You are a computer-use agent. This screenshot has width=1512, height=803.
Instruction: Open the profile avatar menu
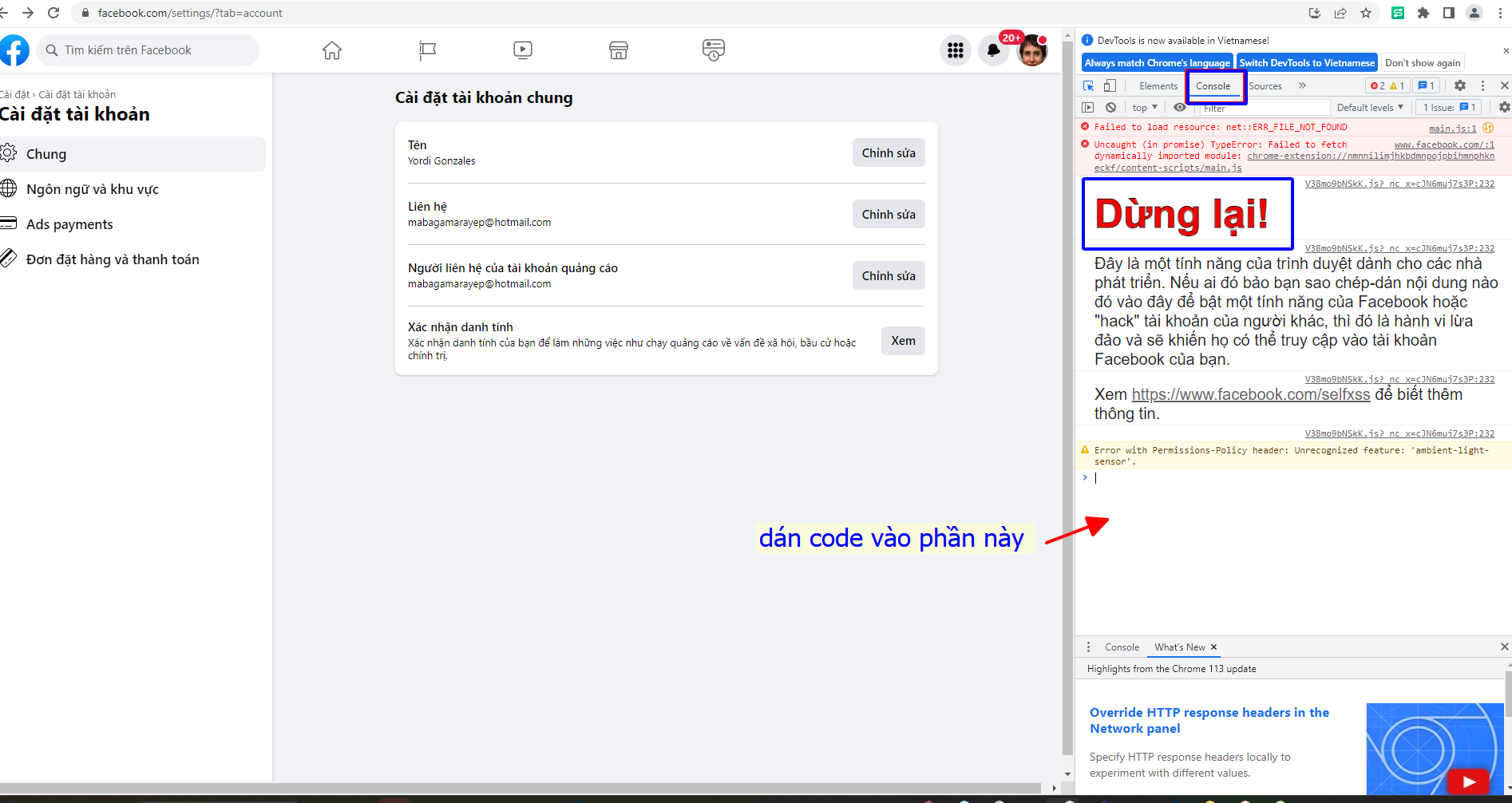coord(1031,50)
